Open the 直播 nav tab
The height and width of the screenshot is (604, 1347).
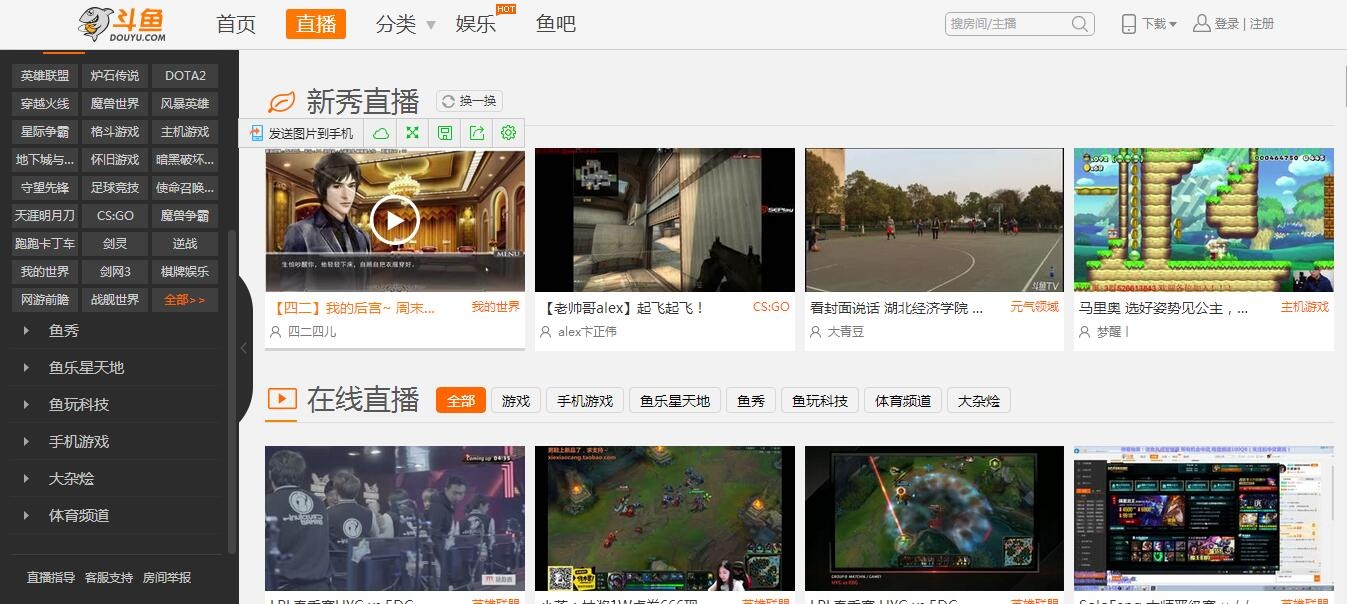pyautogui.click(x=316, y=24)
